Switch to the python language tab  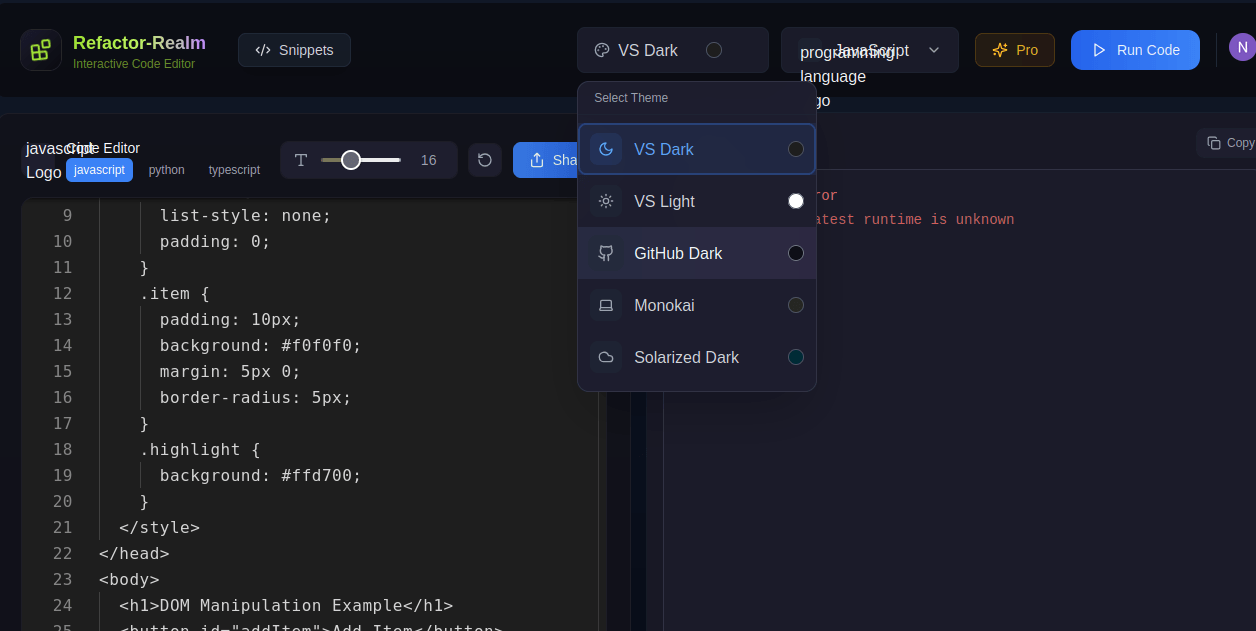tap(167, 170)
